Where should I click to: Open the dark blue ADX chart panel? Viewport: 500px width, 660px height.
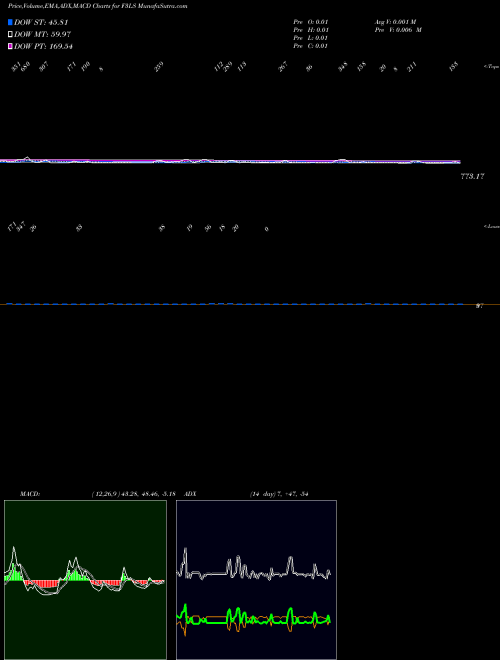pos(256,580)
